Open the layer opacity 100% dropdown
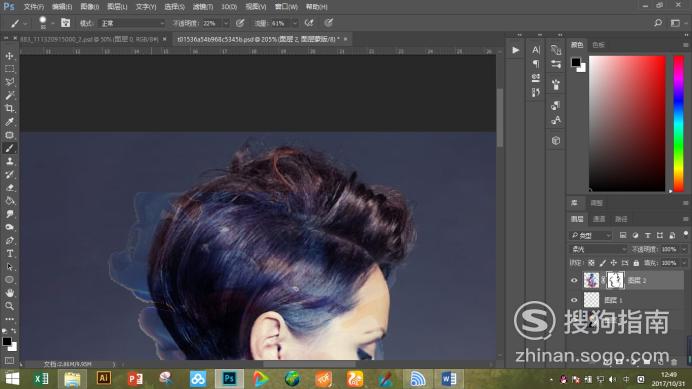 tap(684, 249)
